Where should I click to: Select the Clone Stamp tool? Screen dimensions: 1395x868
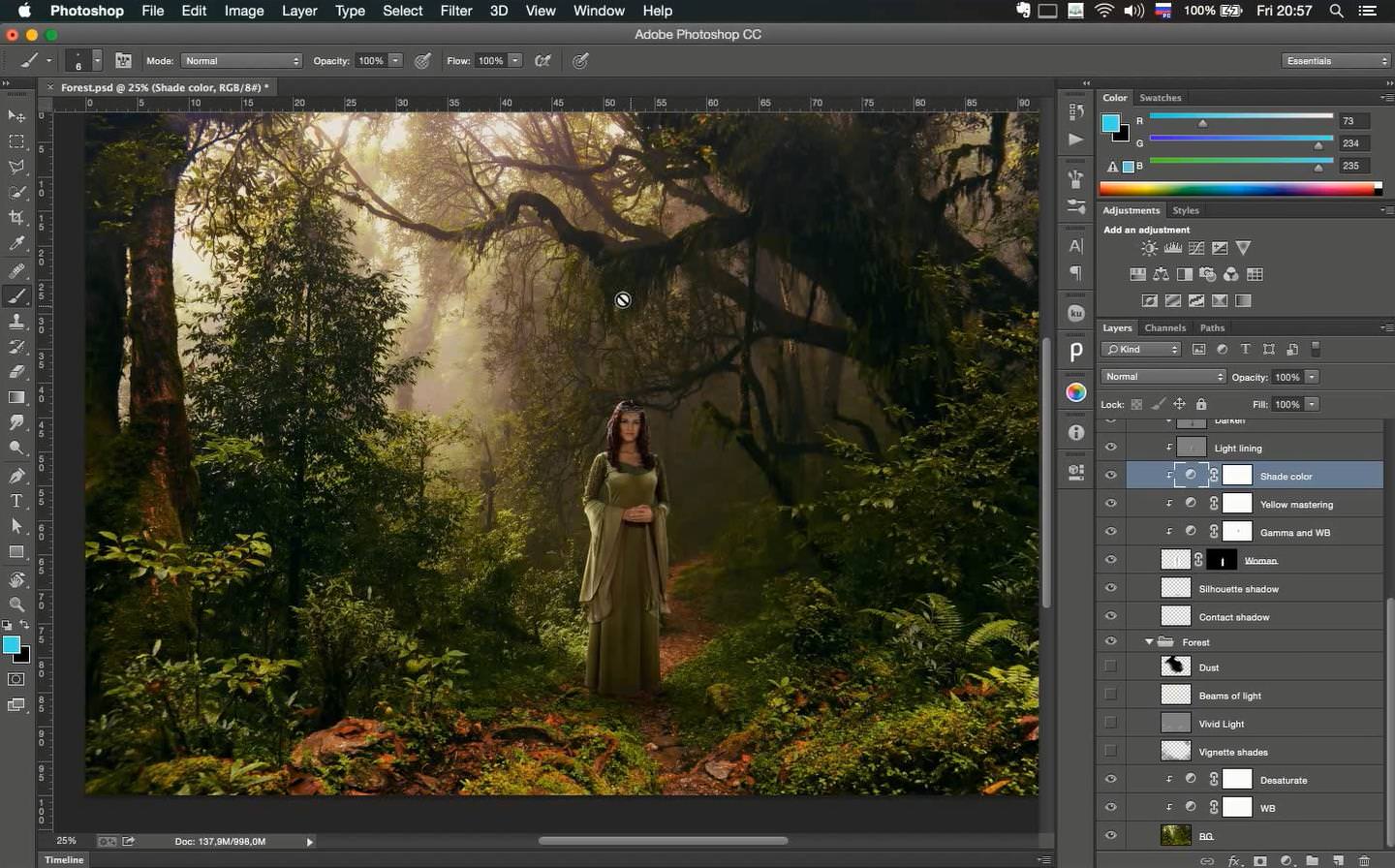16,321
